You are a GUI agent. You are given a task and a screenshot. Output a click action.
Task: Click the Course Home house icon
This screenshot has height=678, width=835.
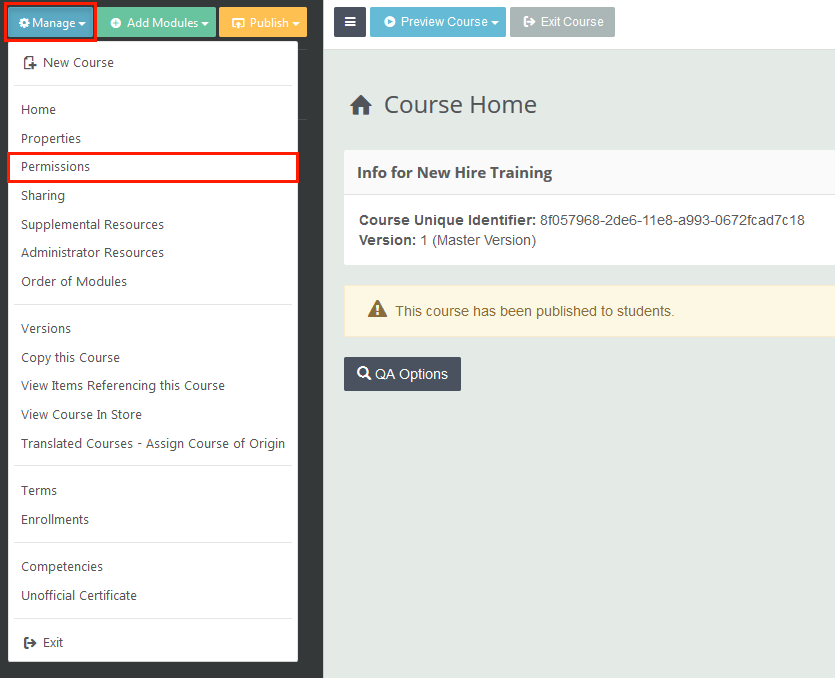point(361,105)
